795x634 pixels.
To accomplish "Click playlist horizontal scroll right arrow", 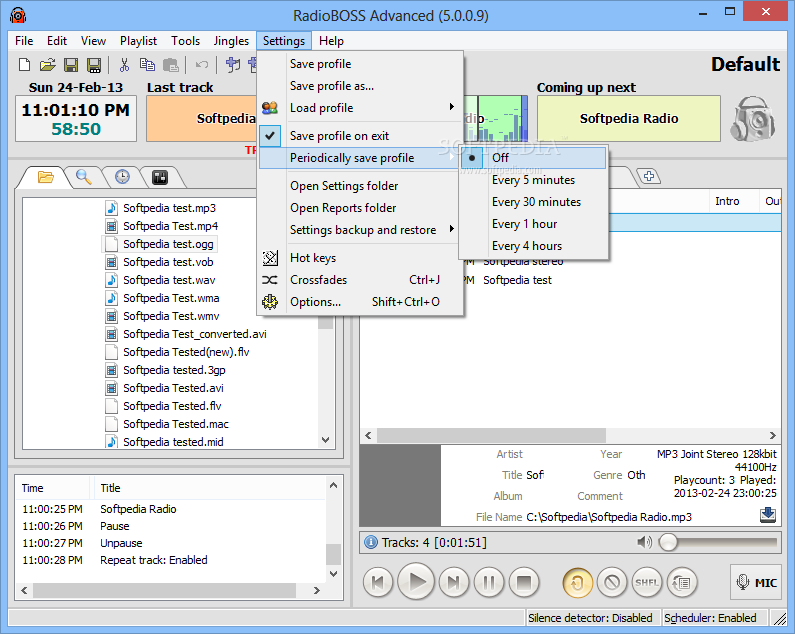I will pyautogui.click(x=772, y=435).
